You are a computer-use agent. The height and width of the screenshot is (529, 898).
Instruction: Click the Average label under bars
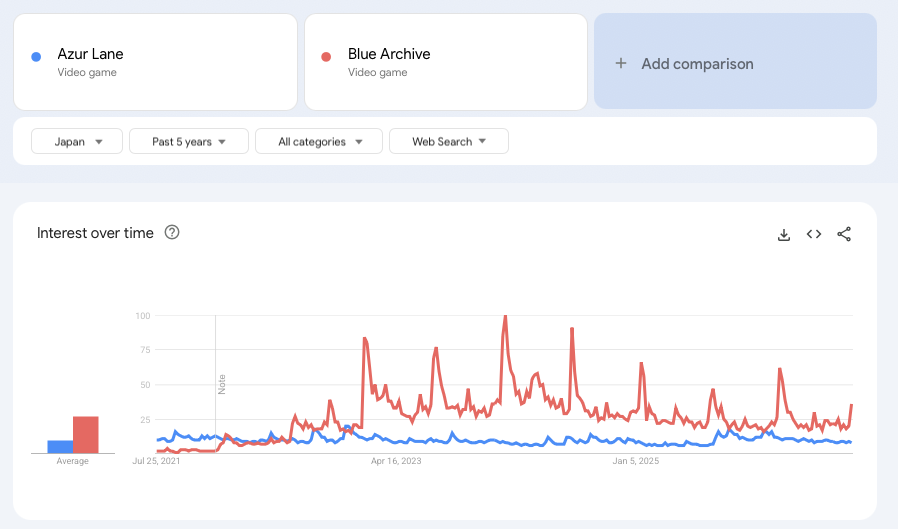tap(73, 461)
